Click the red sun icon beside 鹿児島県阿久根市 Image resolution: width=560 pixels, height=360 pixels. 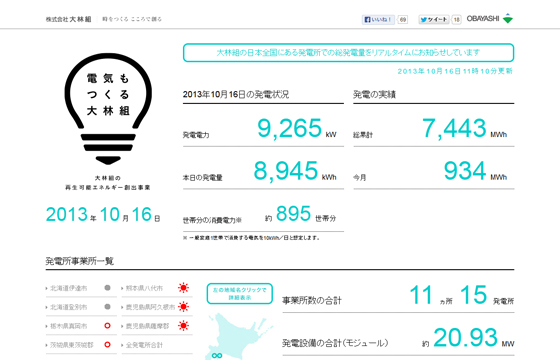pyautogui.click(x=183, y=307)
